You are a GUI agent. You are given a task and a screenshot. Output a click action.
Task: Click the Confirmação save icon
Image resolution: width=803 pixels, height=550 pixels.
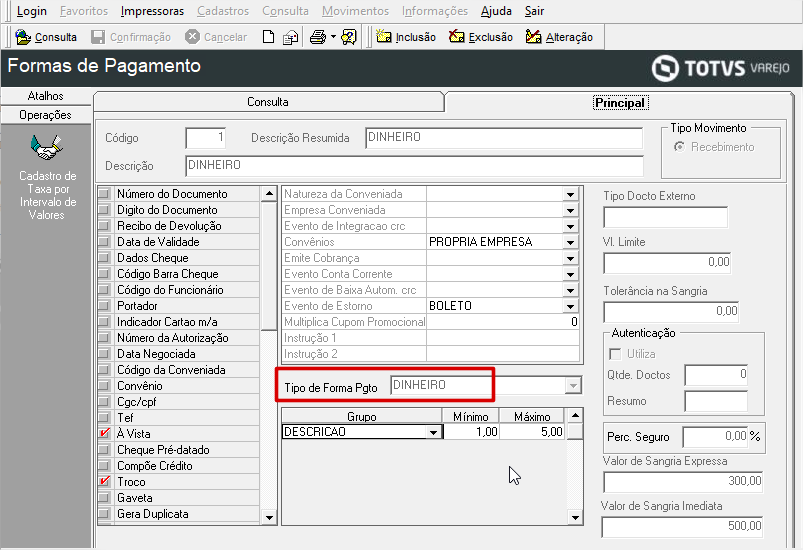pyautogui.click(x=98, y=37)
